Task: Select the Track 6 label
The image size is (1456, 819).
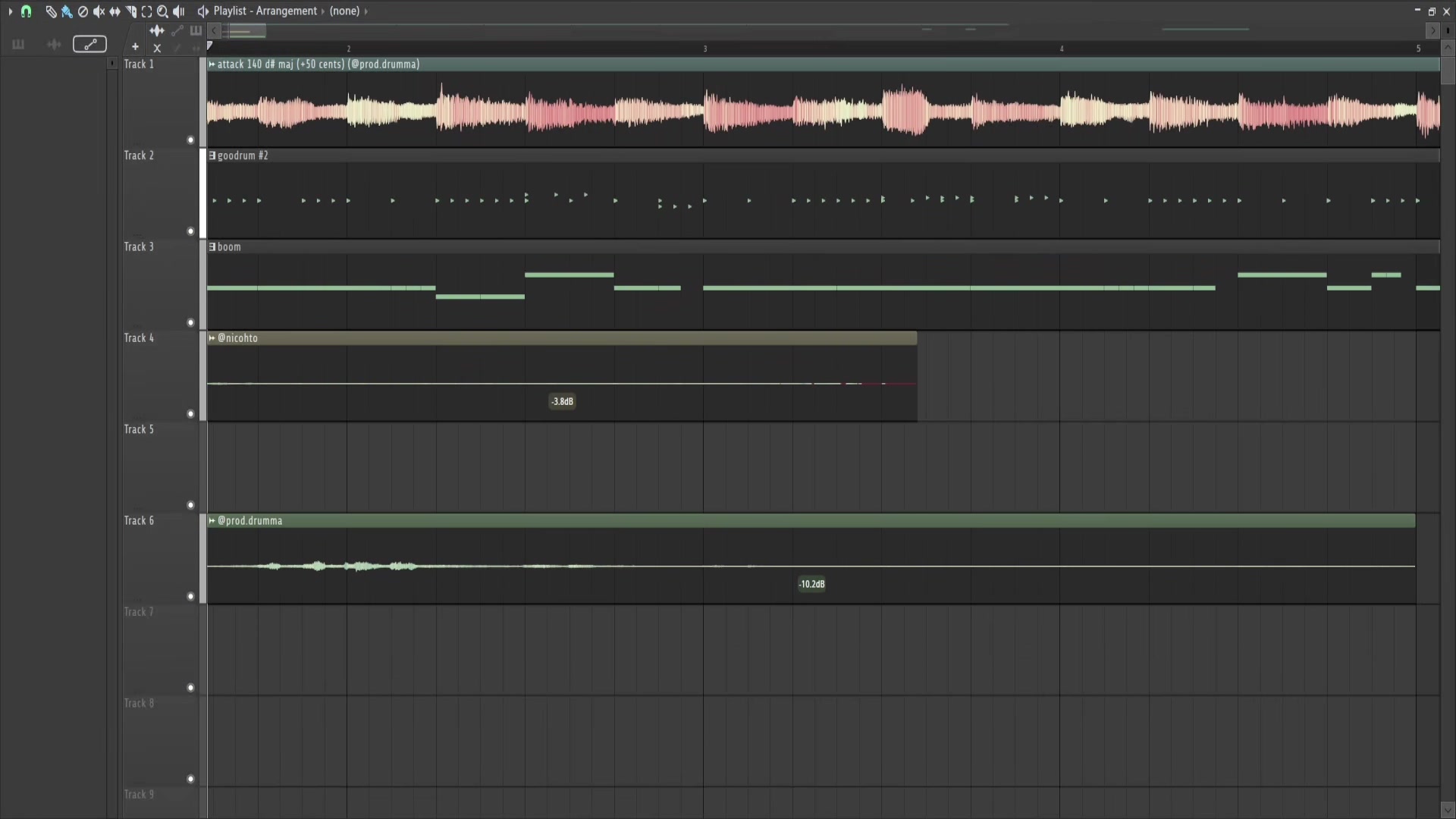Action: (x=139, y=521)
